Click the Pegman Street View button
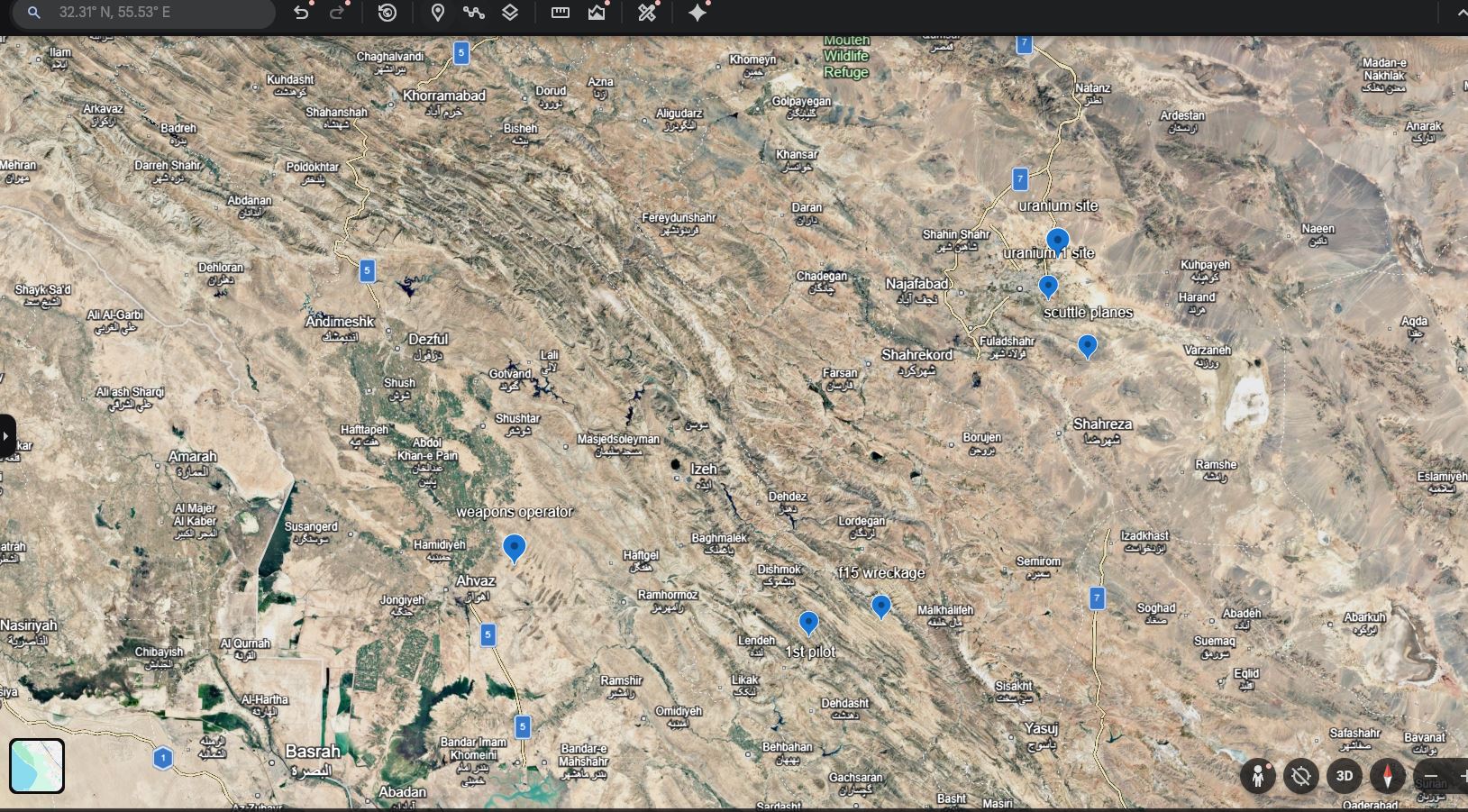This screenshot has width=1468, height=812. point(1258,776)
